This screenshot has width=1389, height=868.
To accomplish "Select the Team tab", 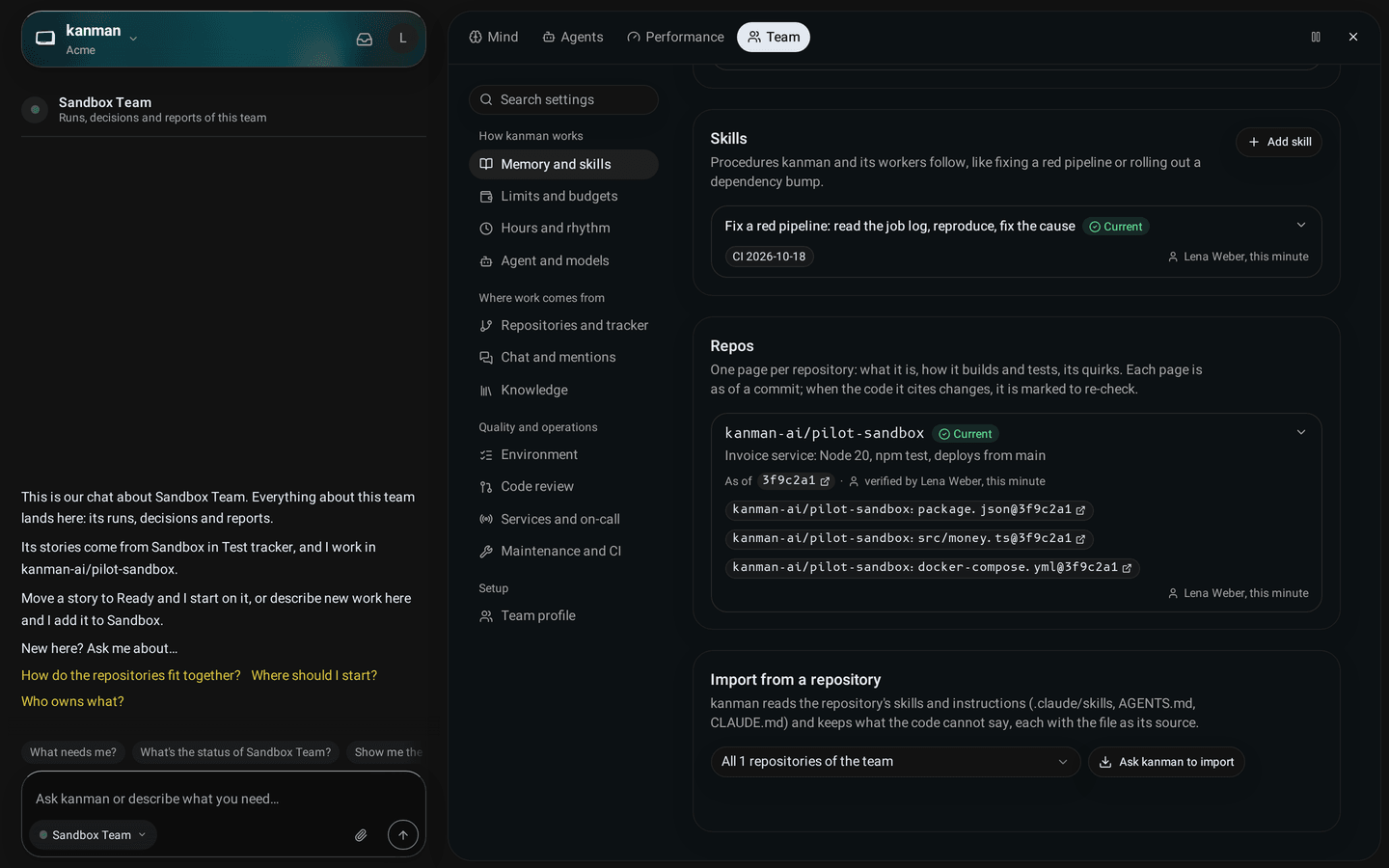I will [x=774, y=37].
